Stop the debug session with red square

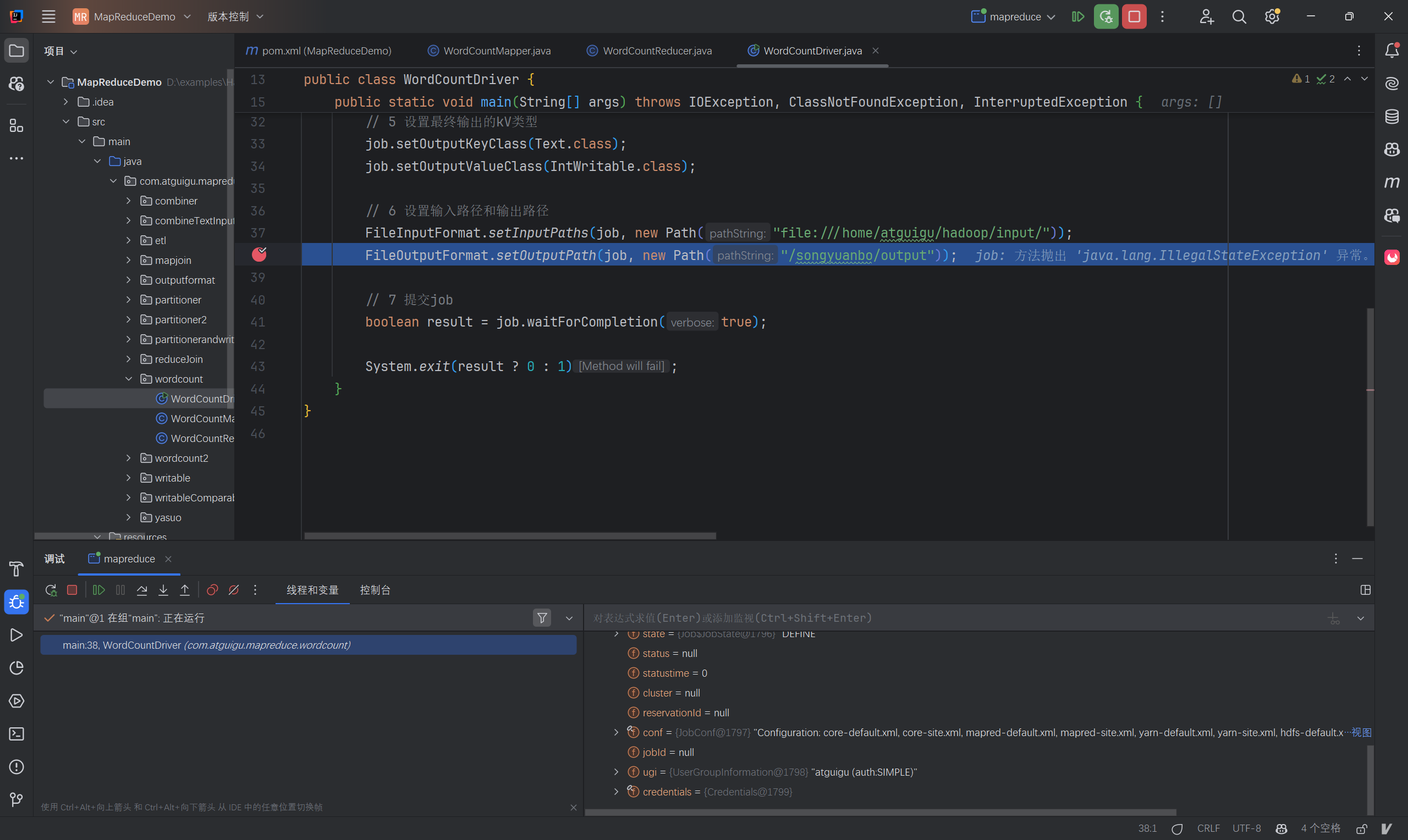point(72,590)
